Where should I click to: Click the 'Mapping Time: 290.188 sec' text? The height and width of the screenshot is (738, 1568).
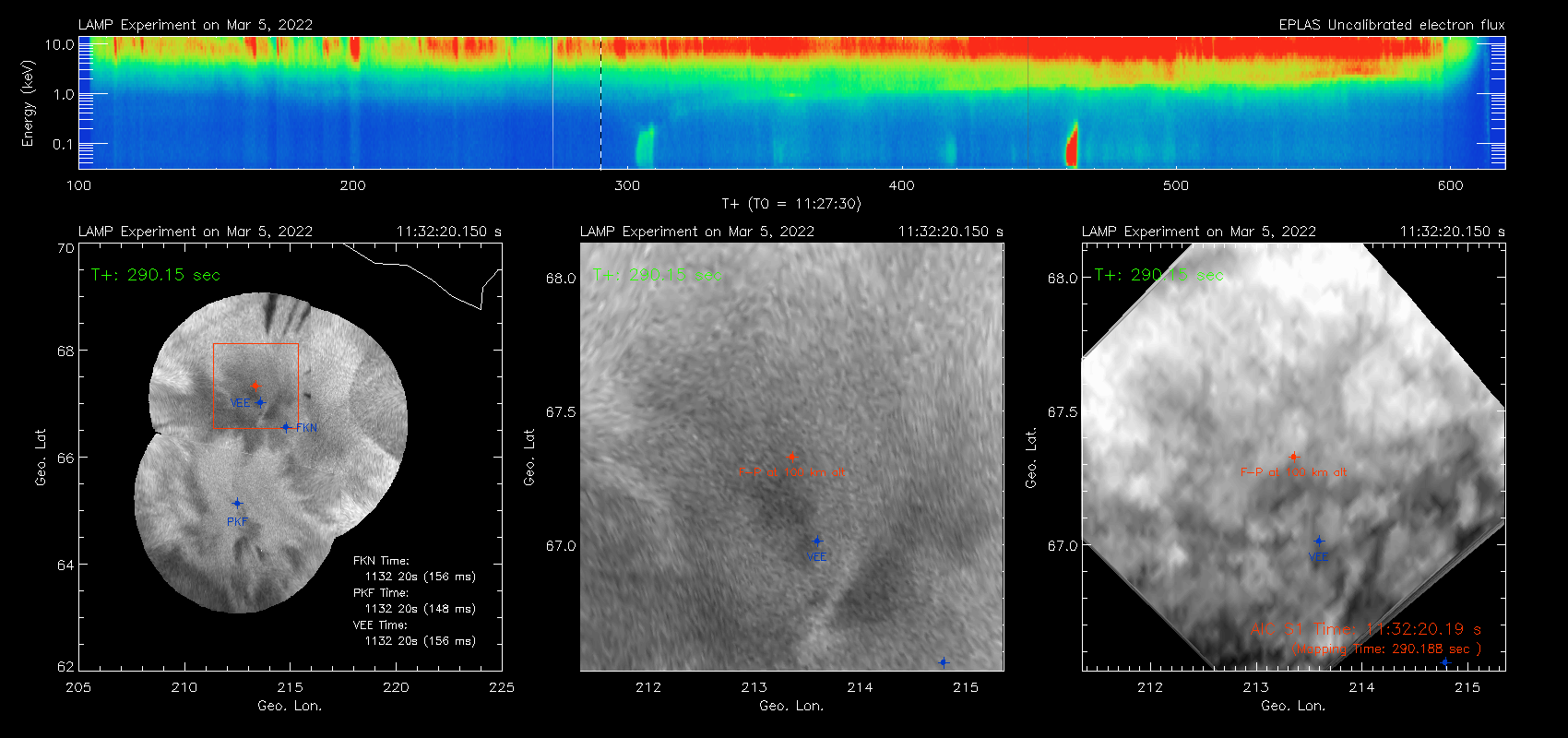[x=1386, y=649]
